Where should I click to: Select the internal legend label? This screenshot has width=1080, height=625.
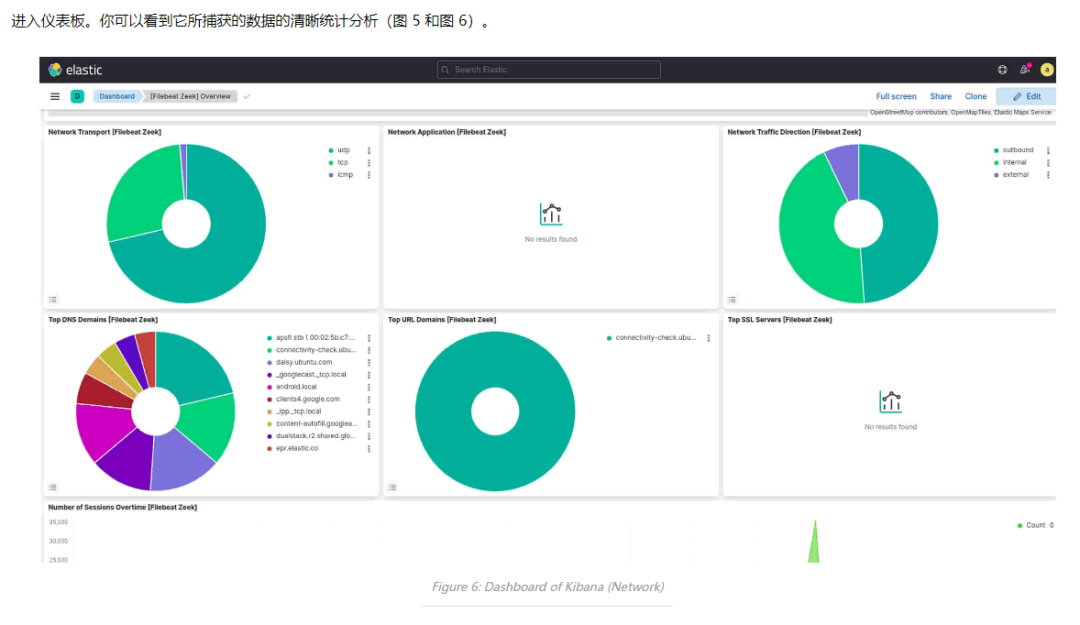[x=1015, y=163]
